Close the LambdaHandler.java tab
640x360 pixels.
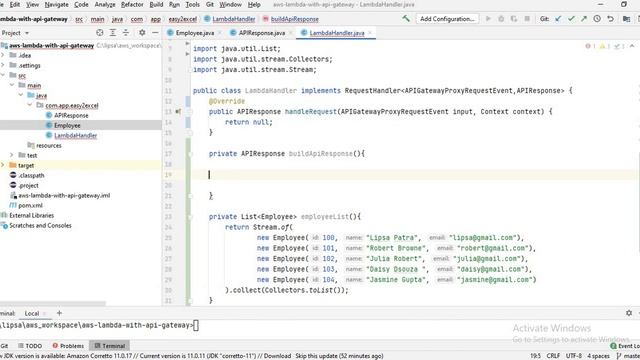(370, 33)
